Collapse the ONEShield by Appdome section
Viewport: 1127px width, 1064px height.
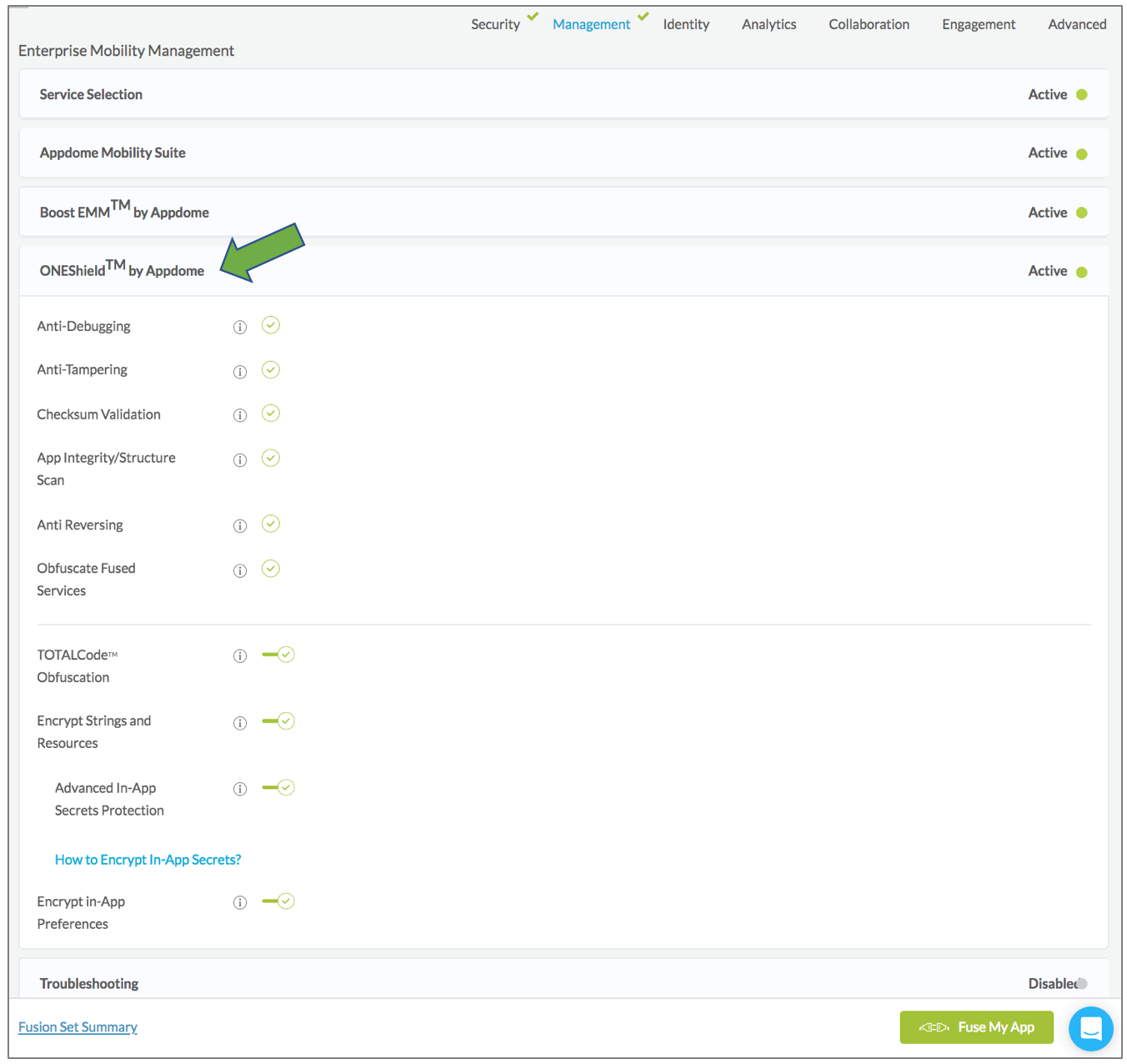coord(563,271)
